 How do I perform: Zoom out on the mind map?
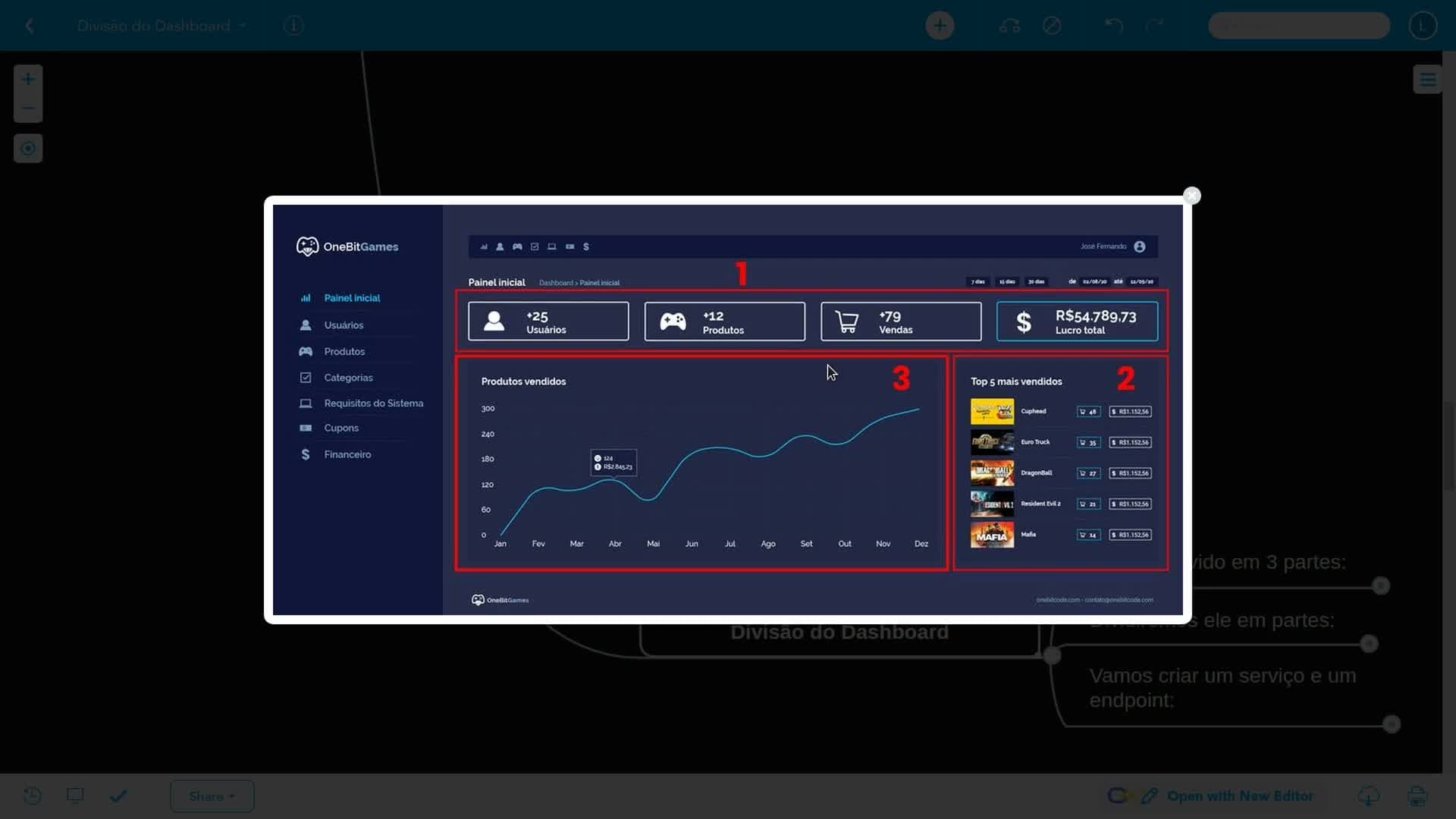[28, 108]
